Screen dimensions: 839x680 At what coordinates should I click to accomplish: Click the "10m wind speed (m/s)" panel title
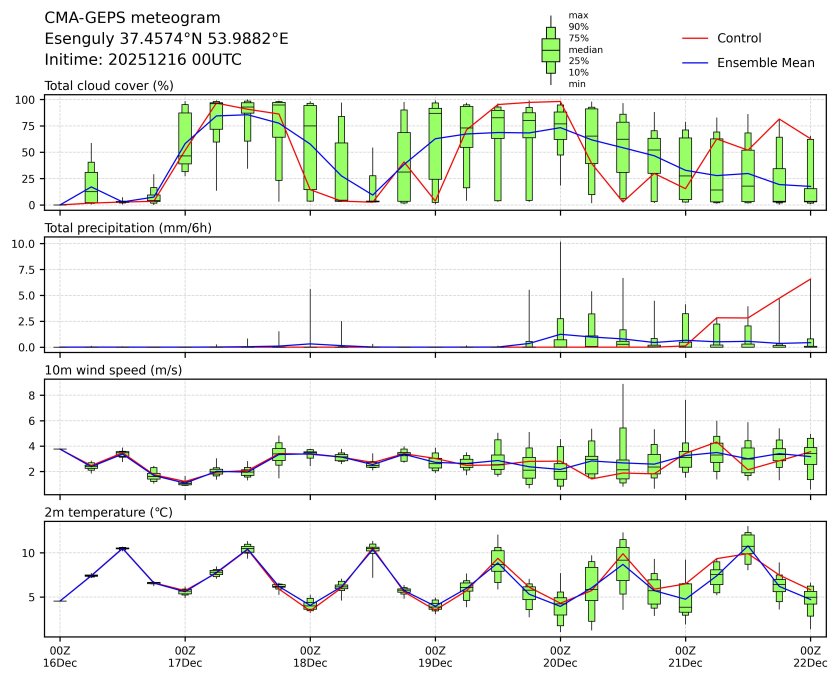(107, 371)
